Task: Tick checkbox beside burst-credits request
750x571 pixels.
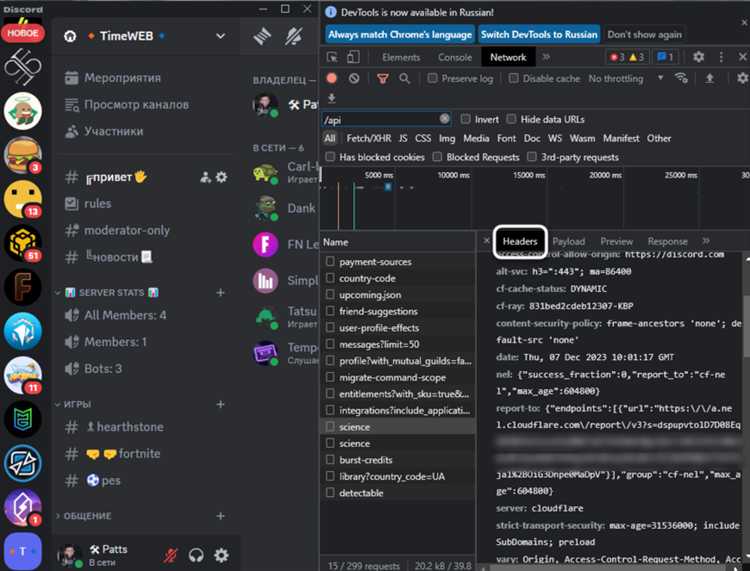Action: (x=330, y=460)
